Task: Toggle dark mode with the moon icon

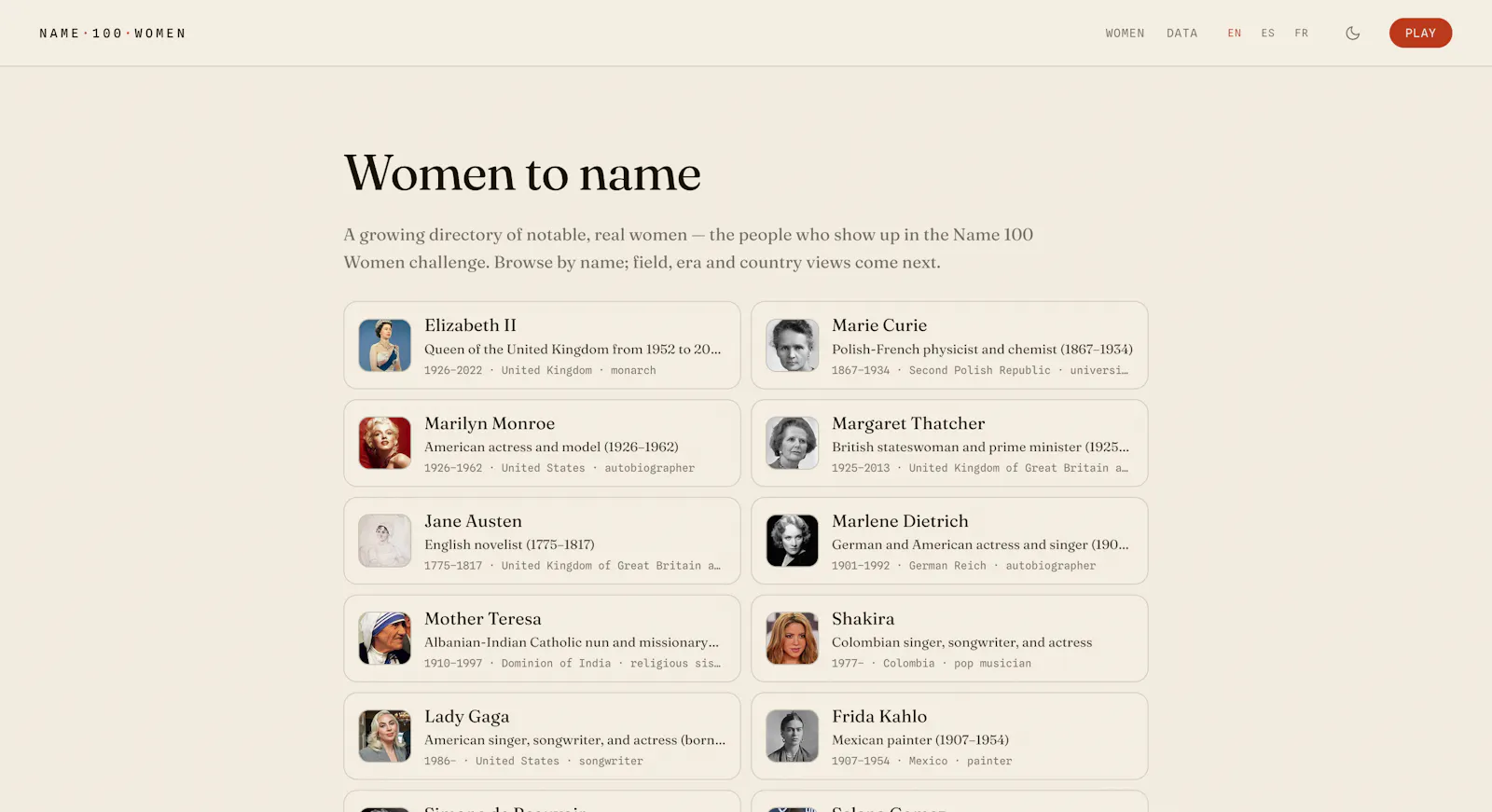Action: (1352, 33)
